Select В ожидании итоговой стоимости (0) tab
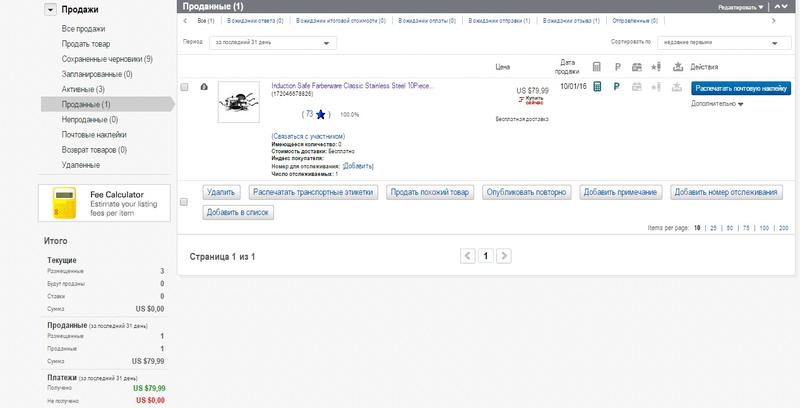Image resolution: width=800 pixels, height=408 pixels. pos(341,21)
